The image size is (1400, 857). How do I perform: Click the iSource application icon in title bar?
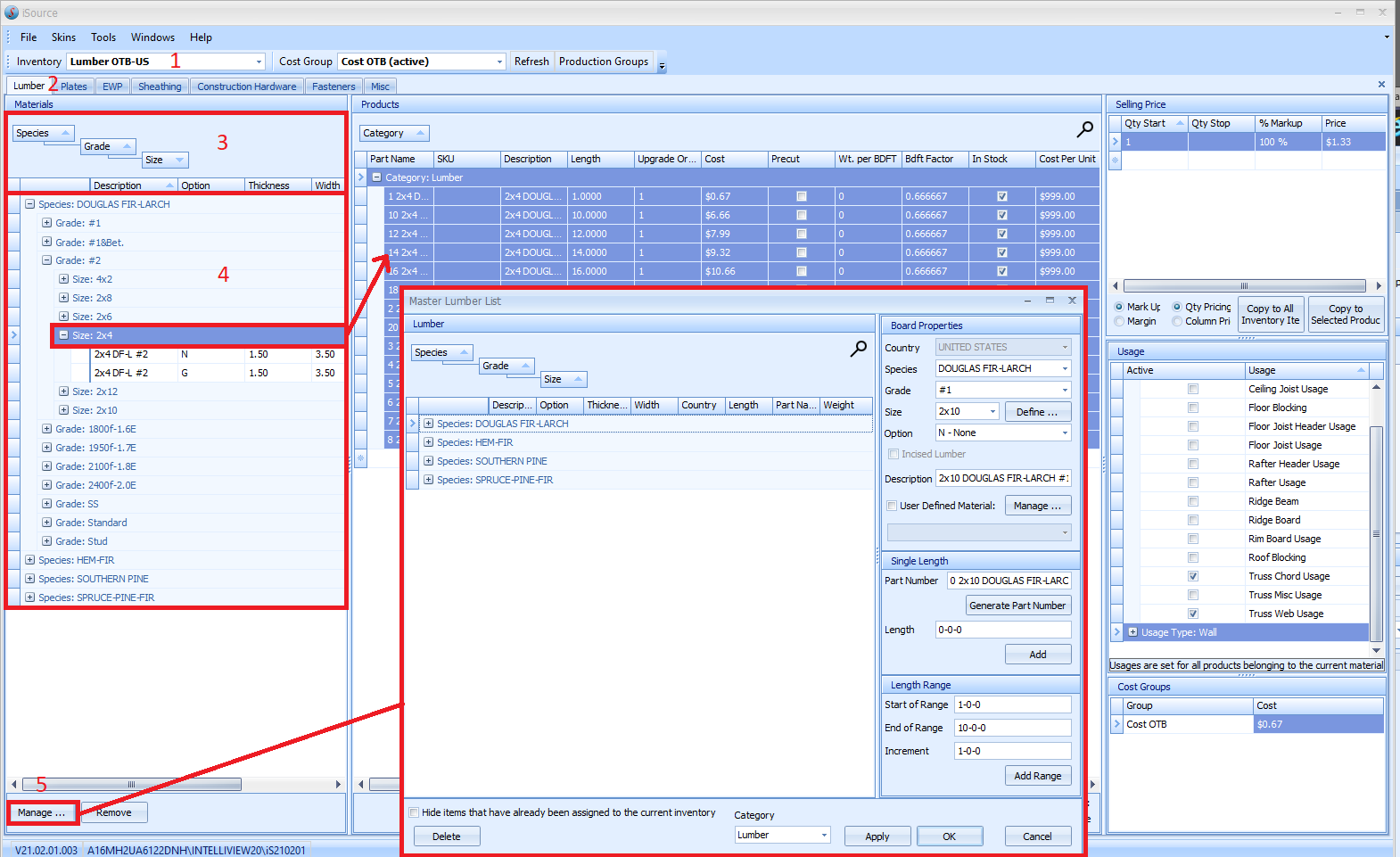point(12,12)
